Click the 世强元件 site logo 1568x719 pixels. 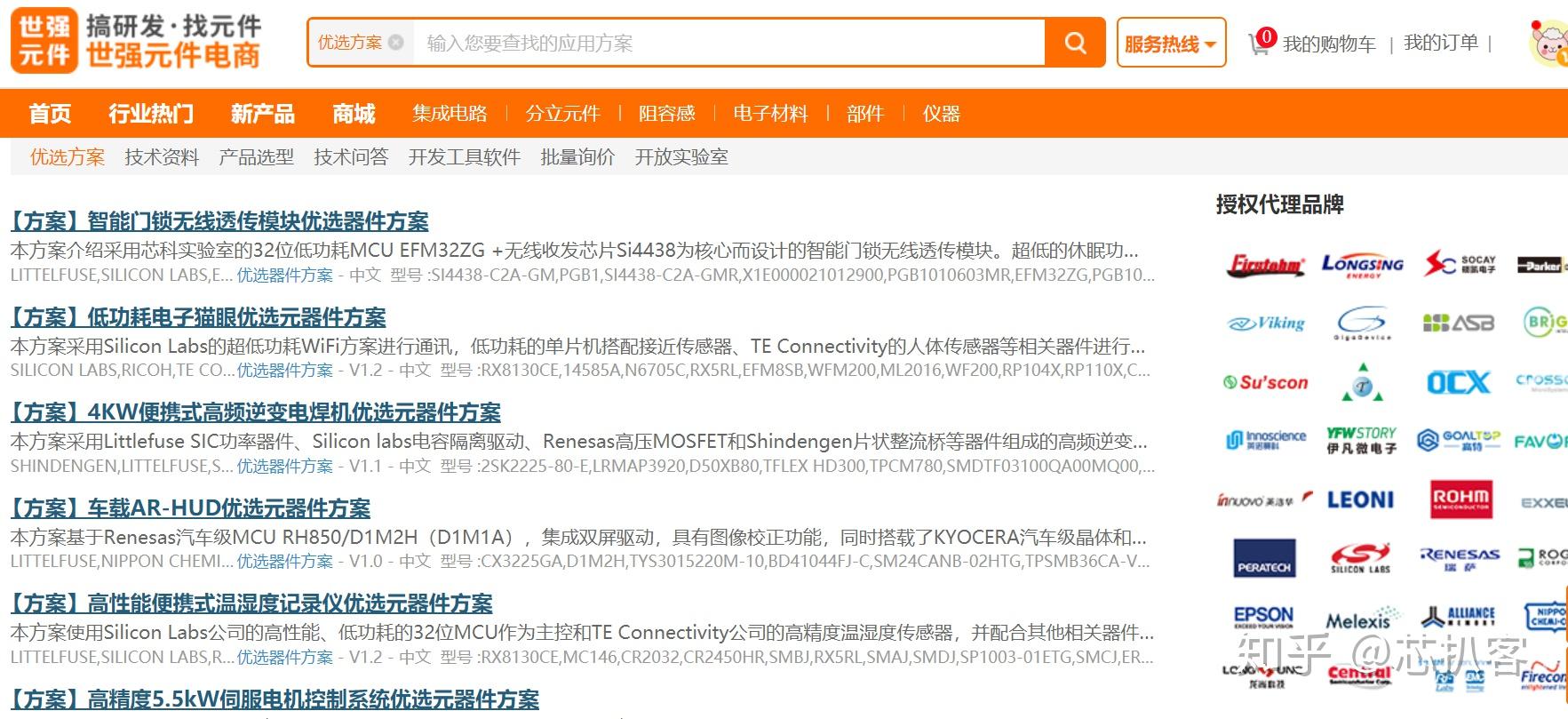137,42
